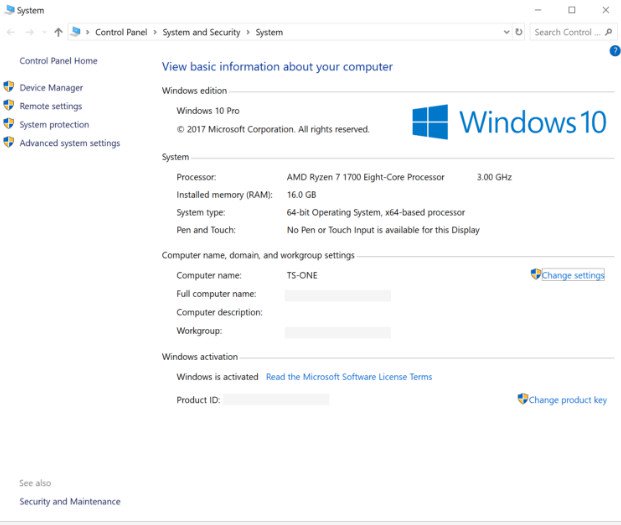Open Device Manager link
The height and width of the screenshot is (525, 621).
pyautogui.click(x=51, y=88)
